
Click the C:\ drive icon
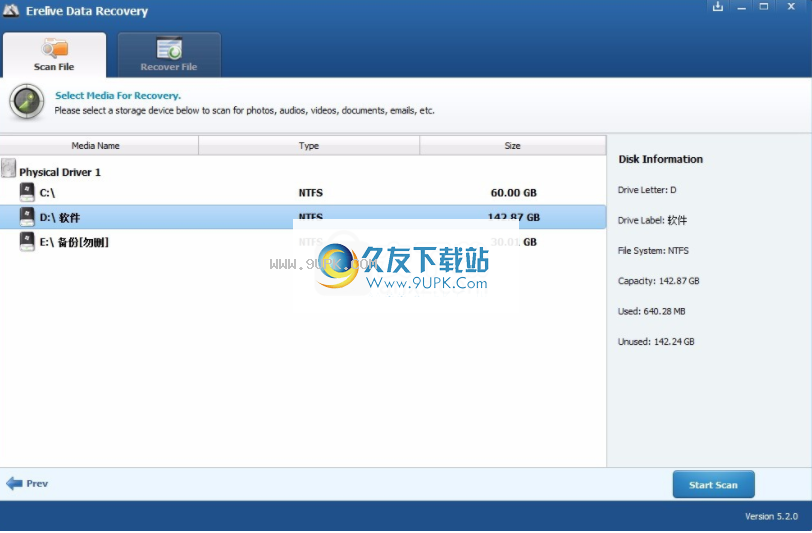tap(27, 192)
